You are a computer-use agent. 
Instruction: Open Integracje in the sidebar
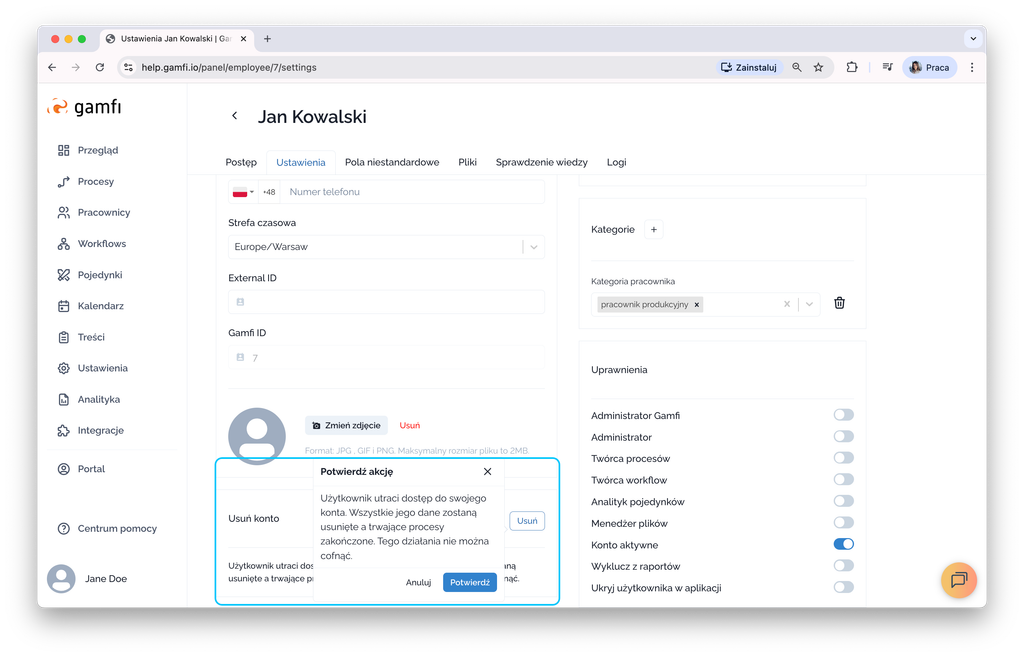100,430
